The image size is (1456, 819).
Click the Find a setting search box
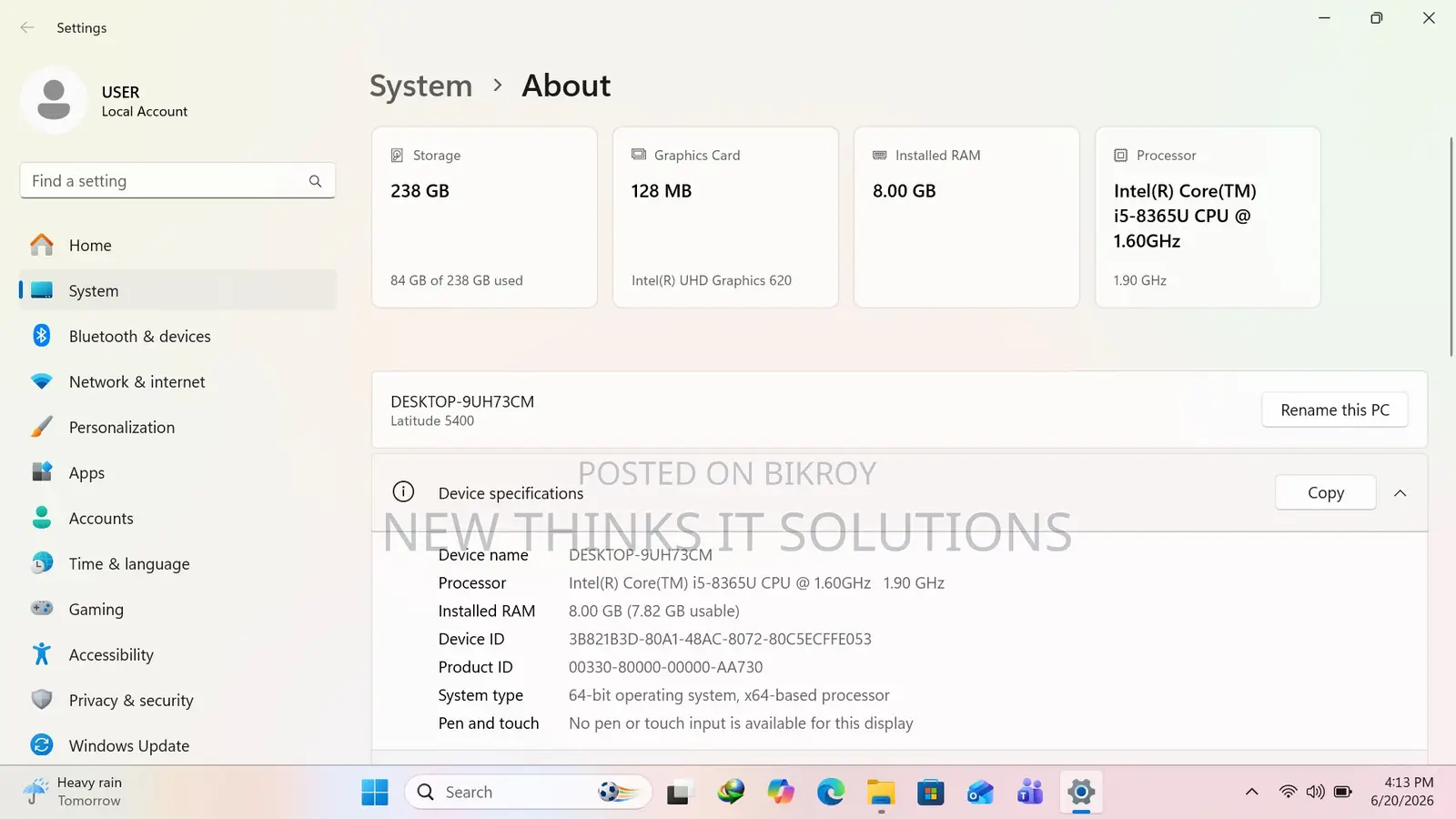pyautogui.click(x=177, y=181)
